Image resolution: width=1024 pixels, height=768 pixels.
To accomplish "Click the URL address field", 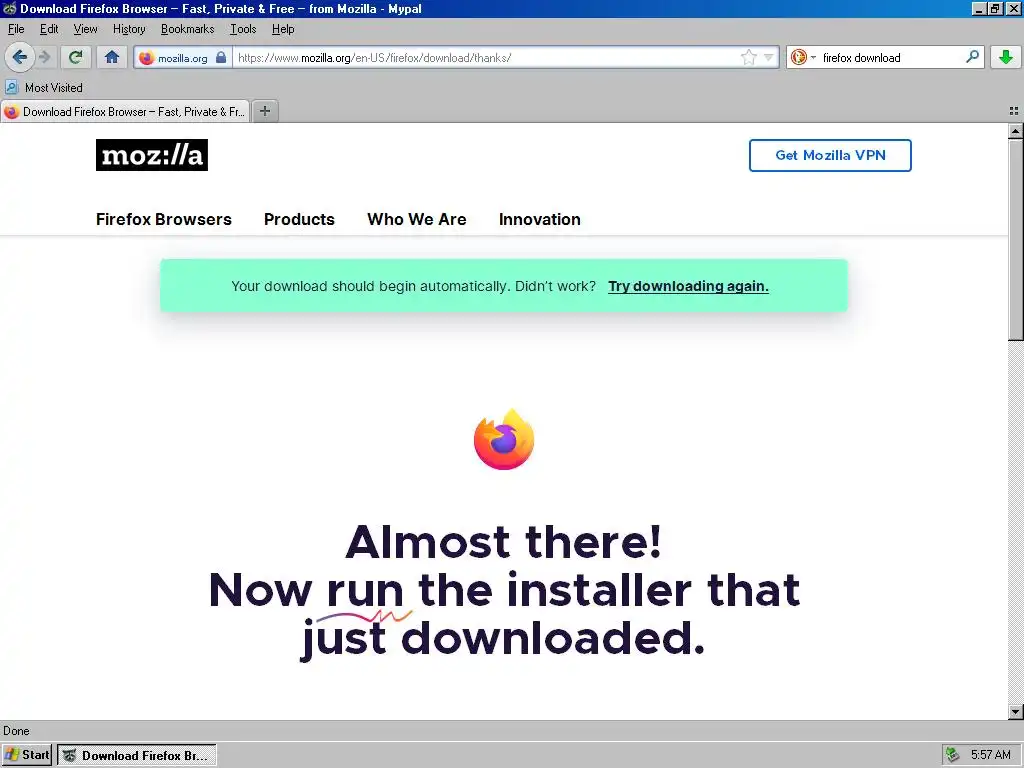I will click(487, 57).
